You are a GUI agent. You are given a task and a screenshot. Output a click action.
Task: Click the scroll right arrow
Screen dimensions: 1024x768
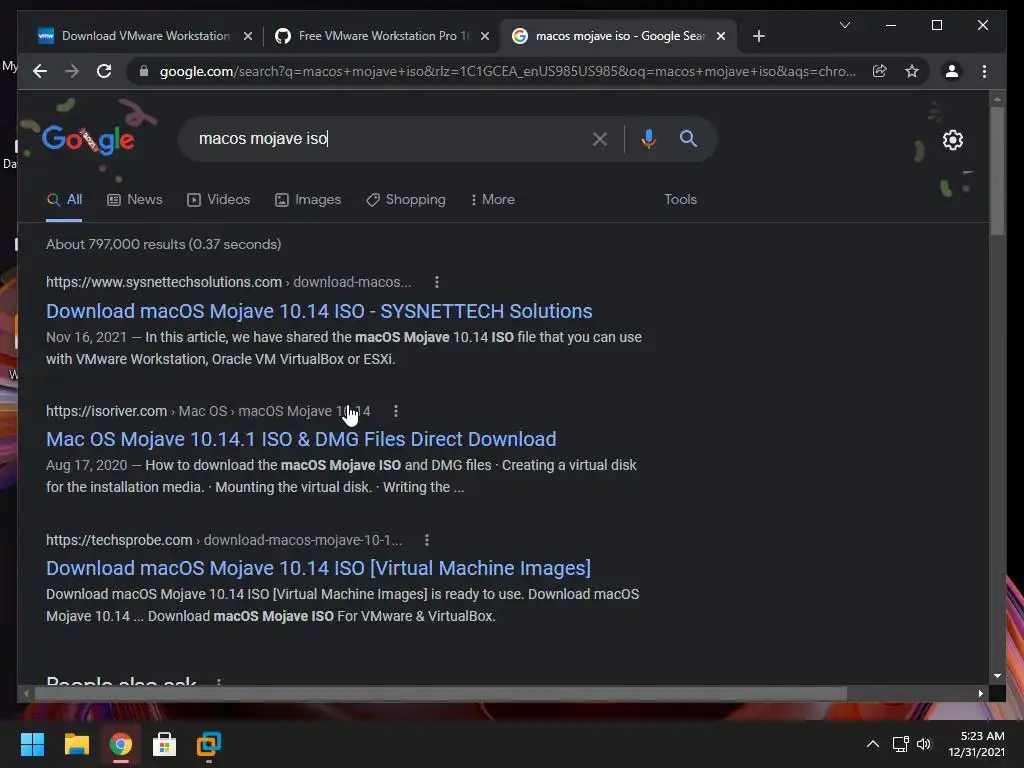pos(980,694)
